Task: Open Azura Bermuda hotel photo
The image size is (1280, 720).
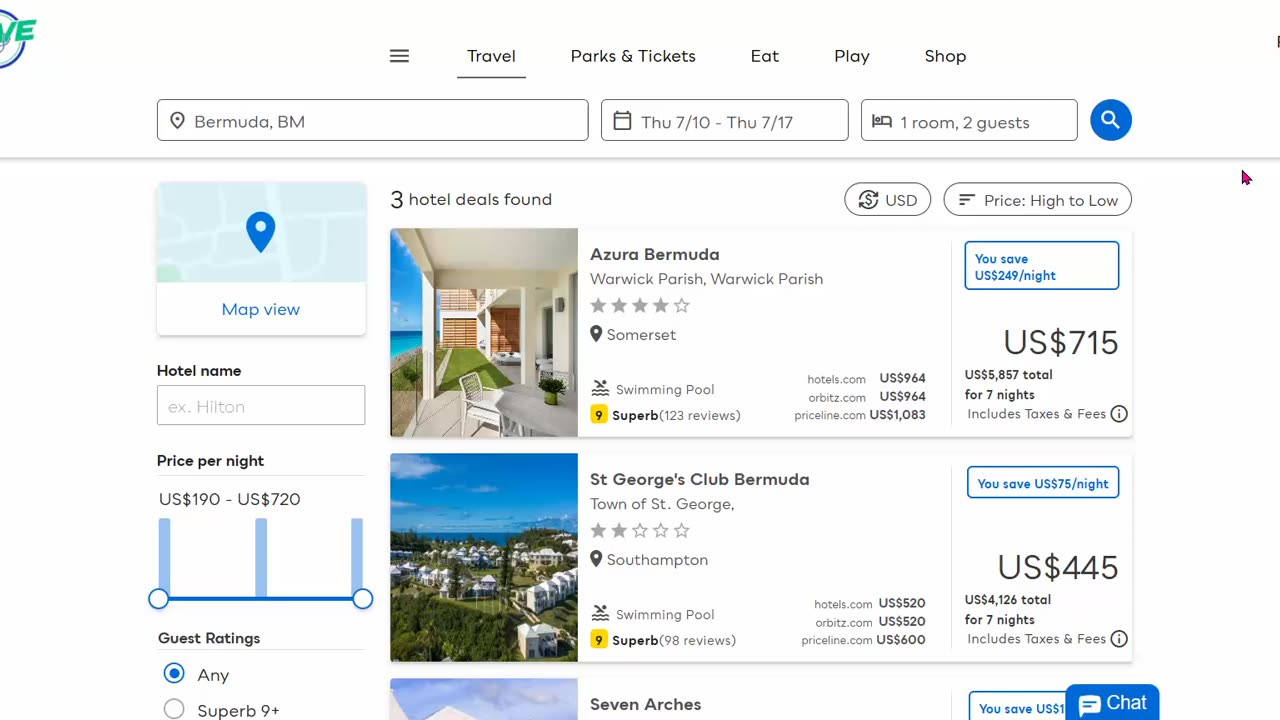Action: tap(484, 333)
